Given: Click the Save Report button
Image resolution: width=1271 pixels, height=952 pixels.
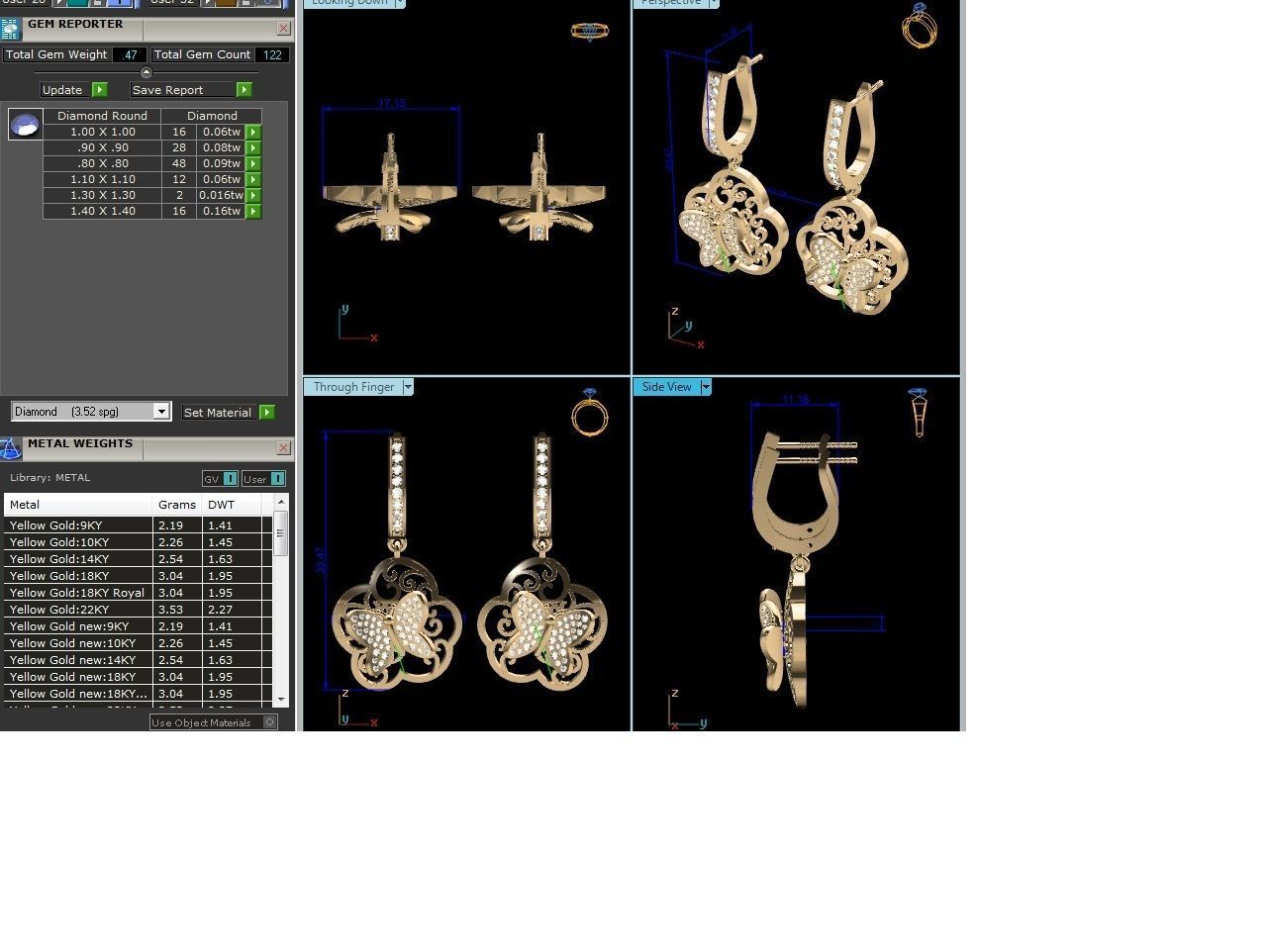Looking at the screenshot, I should click(182, 90).
